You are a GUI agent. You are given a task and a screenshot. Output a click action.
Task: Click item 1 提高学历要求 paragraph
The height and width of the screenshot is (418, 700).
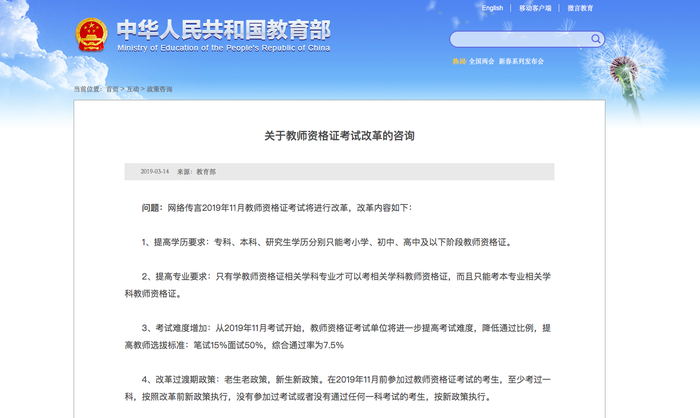point(327,242)
